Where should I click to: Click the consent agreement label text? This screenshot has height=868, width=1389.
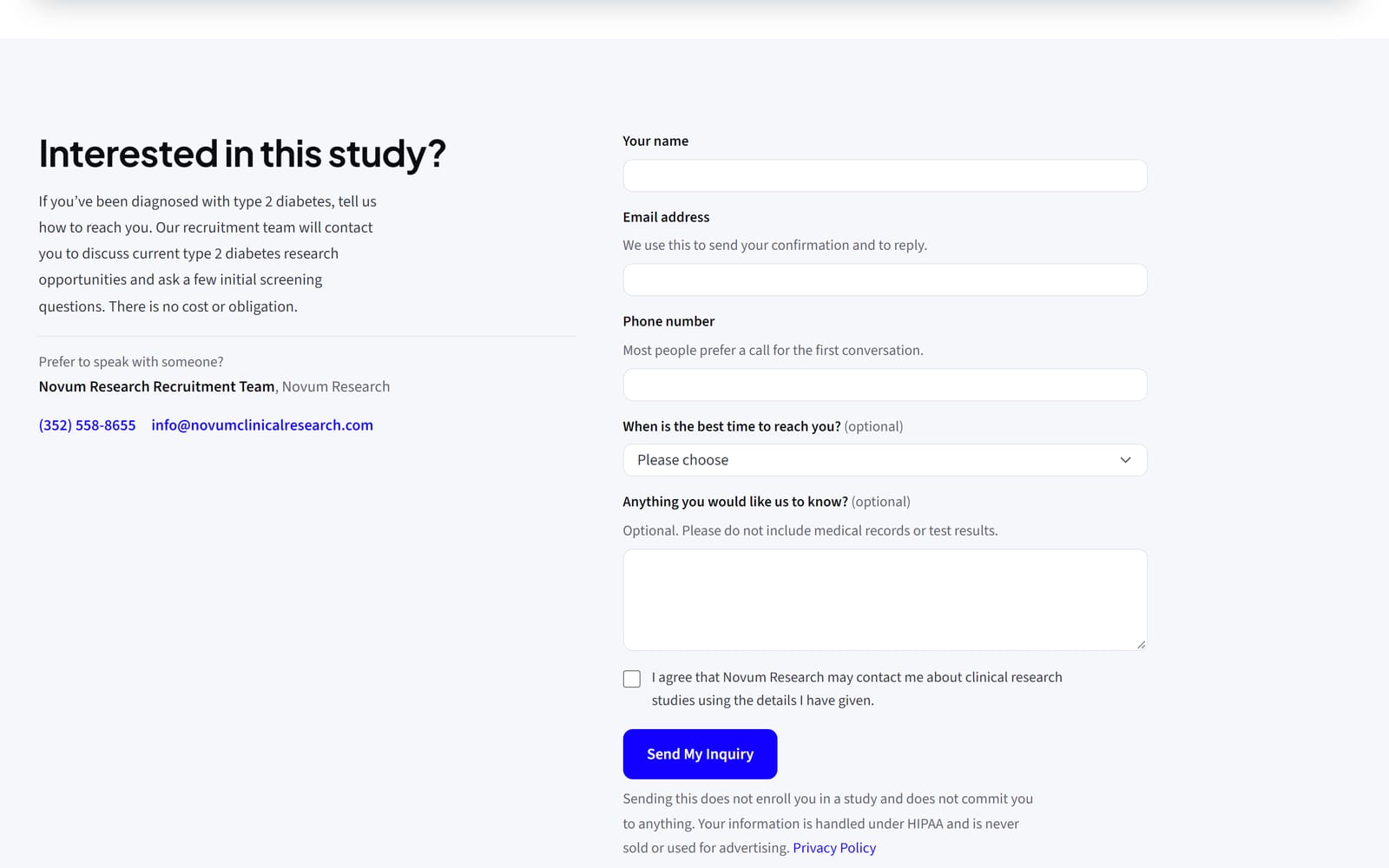coord(857,688)
